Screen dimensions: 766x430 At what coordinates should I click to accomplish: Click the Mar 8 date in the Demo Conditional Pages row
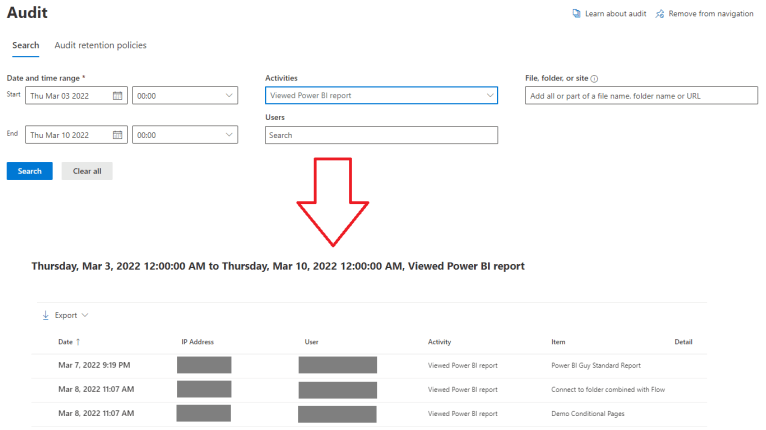[96, 413]
